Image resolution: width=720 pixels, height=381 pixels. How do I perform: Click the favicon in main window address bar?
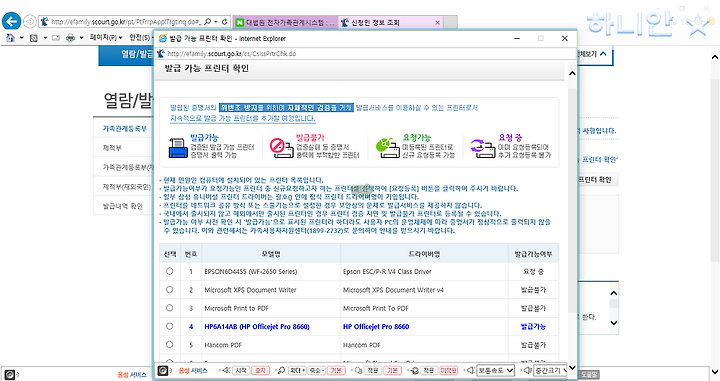(45, 22)
